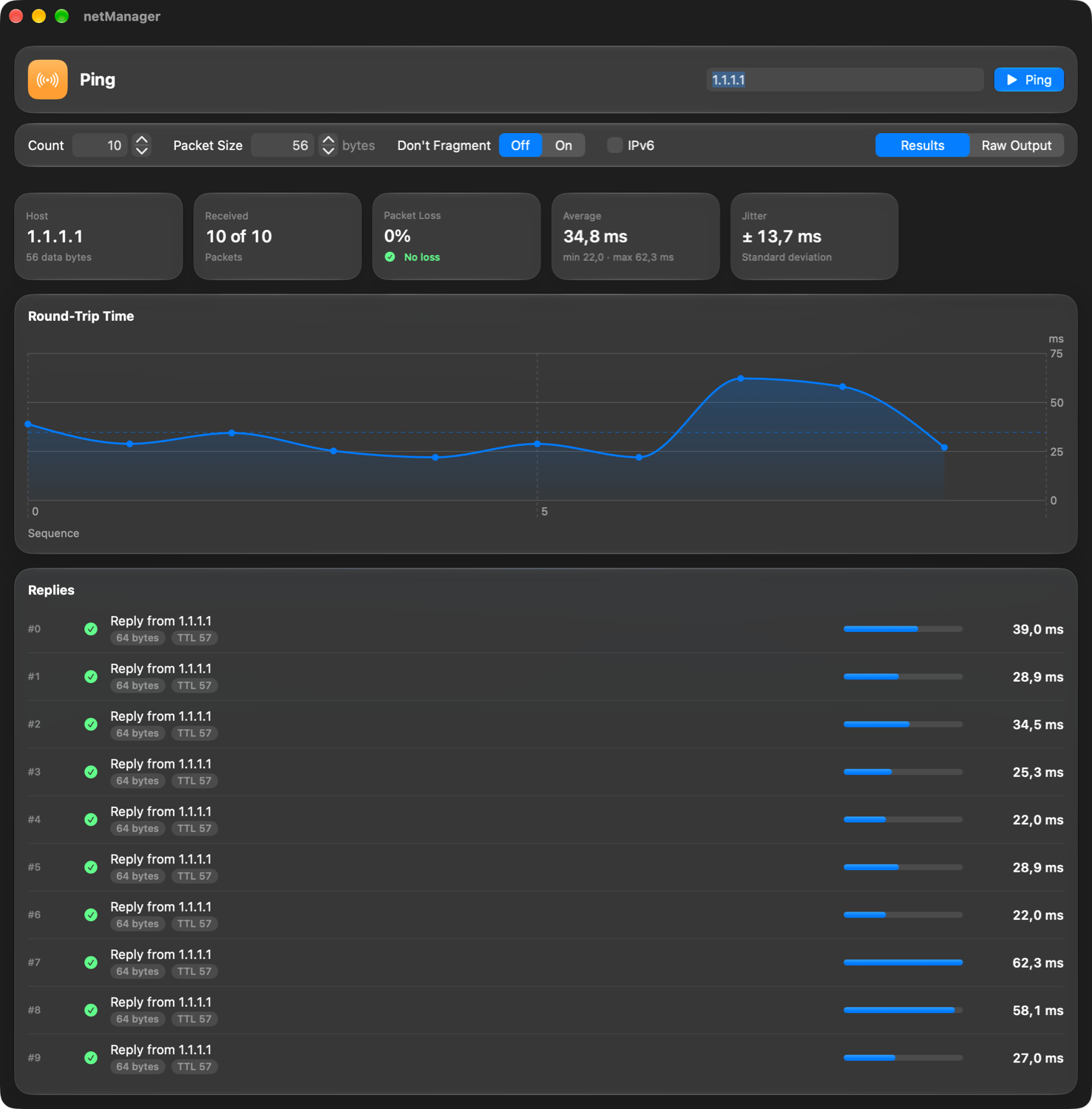Click the latency bar for 39,0 ms reply

pyautogui.click(x=903, y=629)
